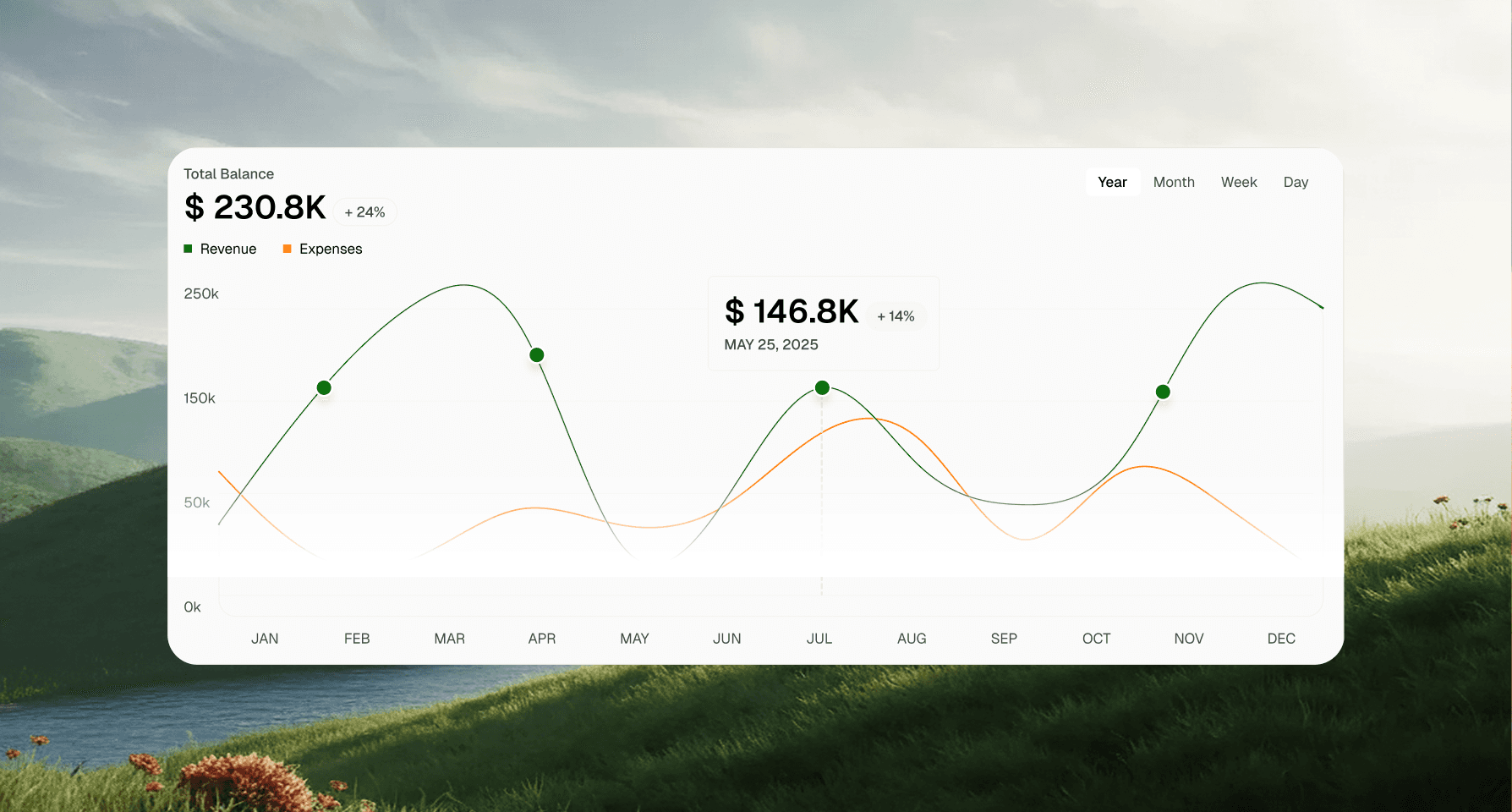
Task: Click the NOV axis label
Action: click(1189, 639)
